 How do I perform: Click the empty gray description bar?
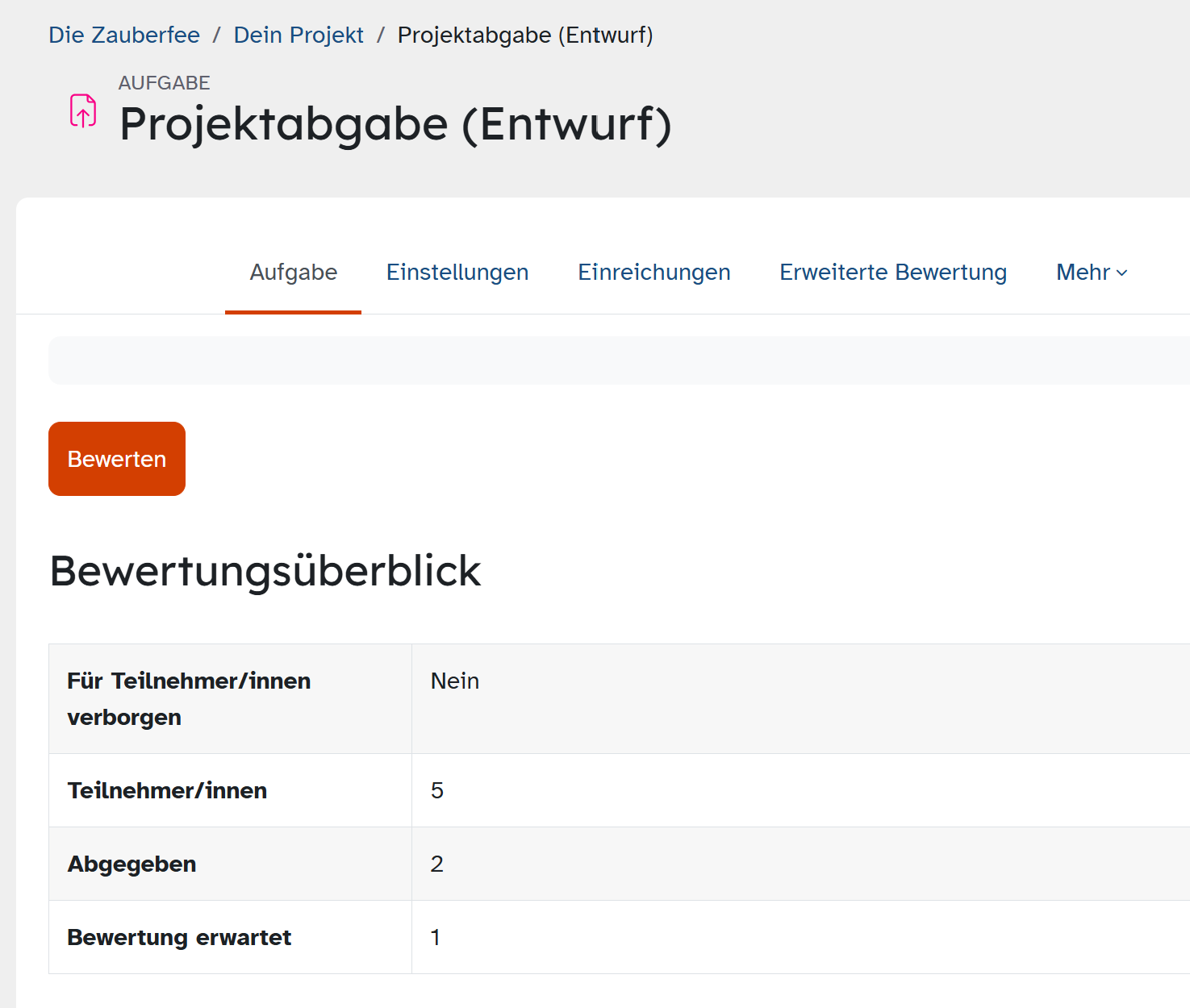619,360
